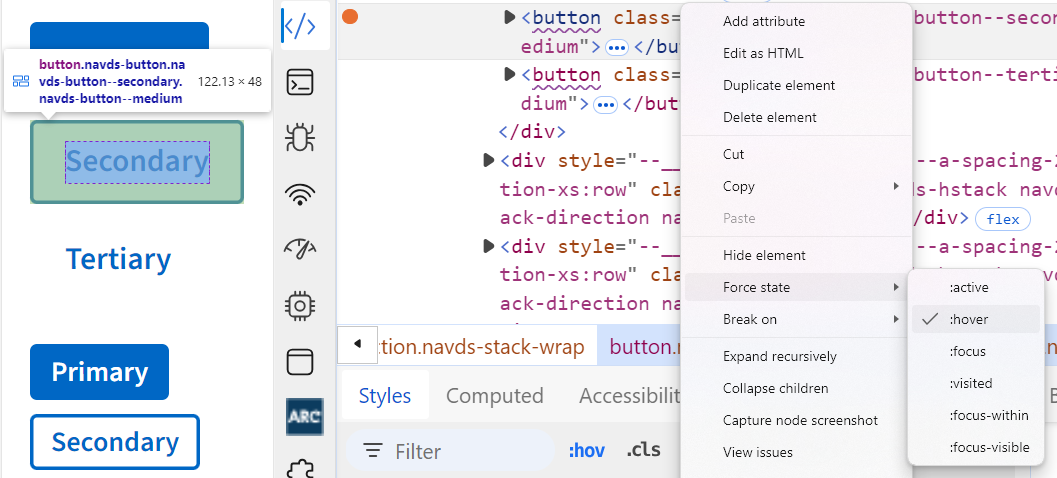Expand the tertiary button element node

point(510,74)
